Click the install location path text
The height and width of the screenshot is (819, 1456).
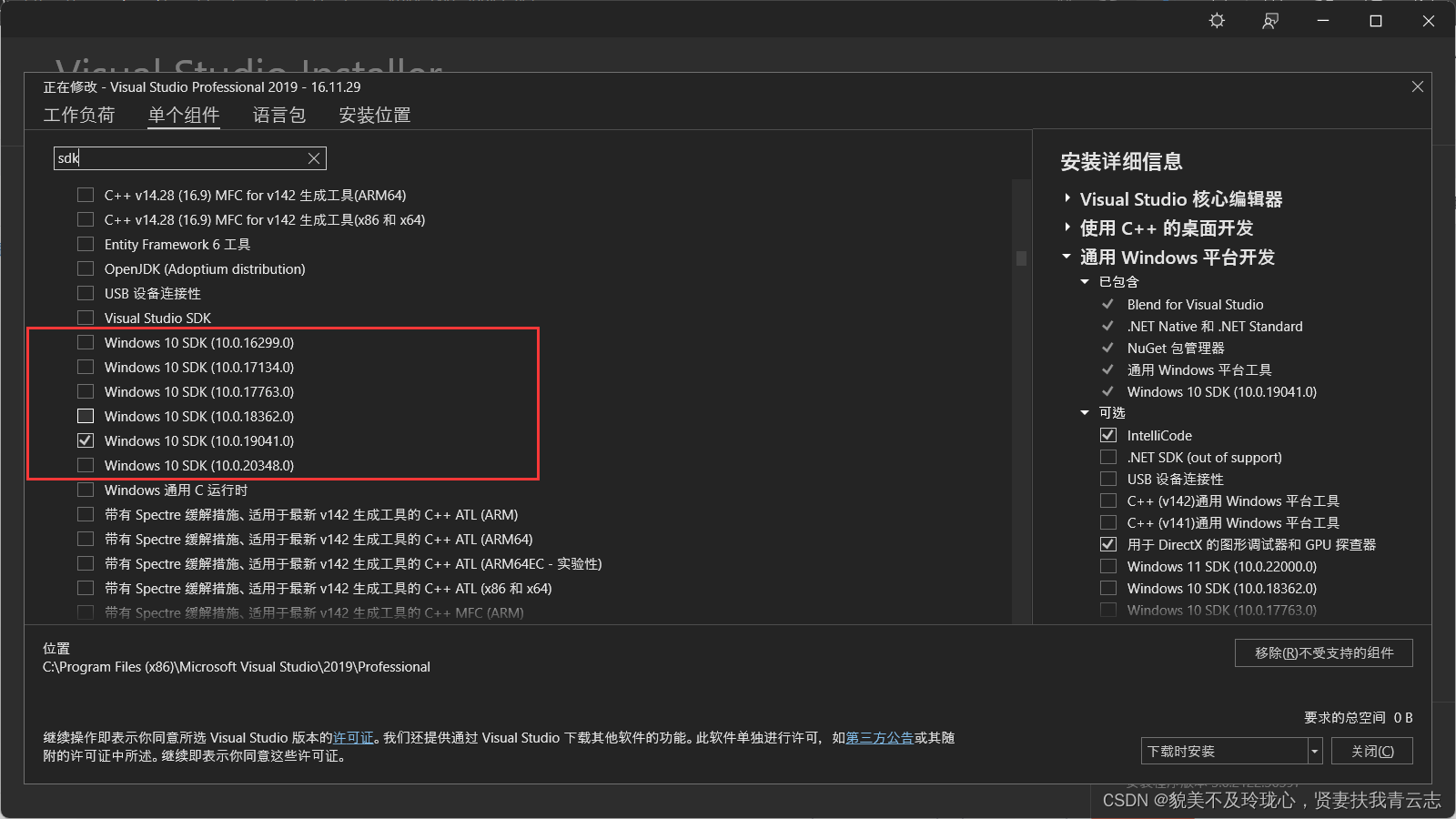pos(237,667)
